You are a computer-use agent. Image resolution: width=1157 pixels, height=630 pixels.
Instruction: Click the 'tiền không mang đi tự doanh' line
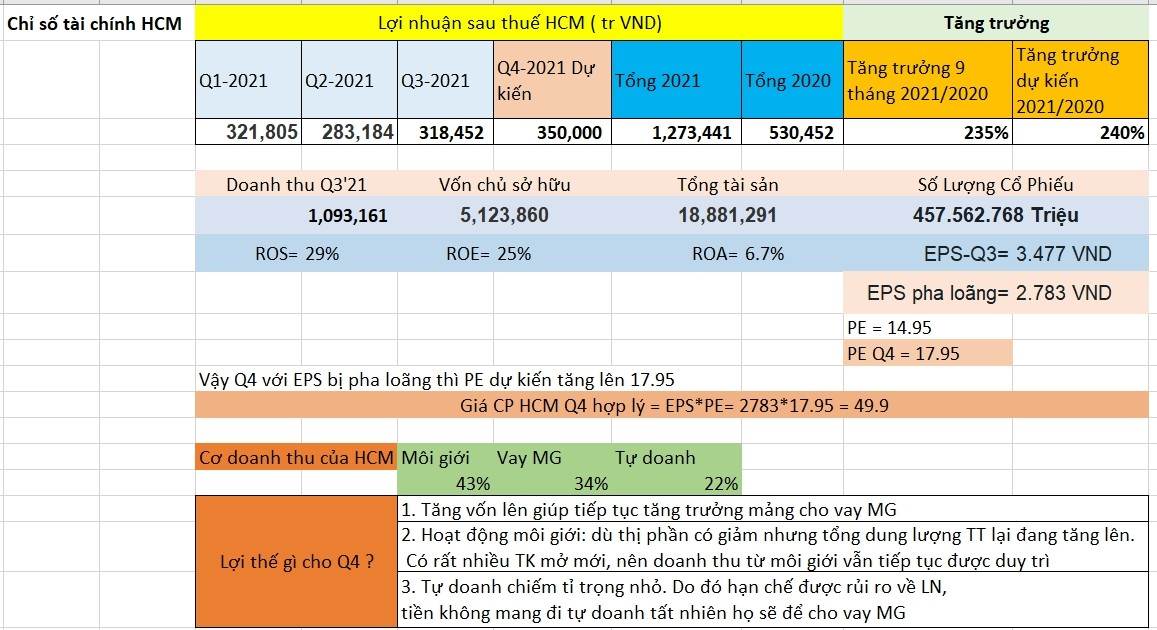653,613
